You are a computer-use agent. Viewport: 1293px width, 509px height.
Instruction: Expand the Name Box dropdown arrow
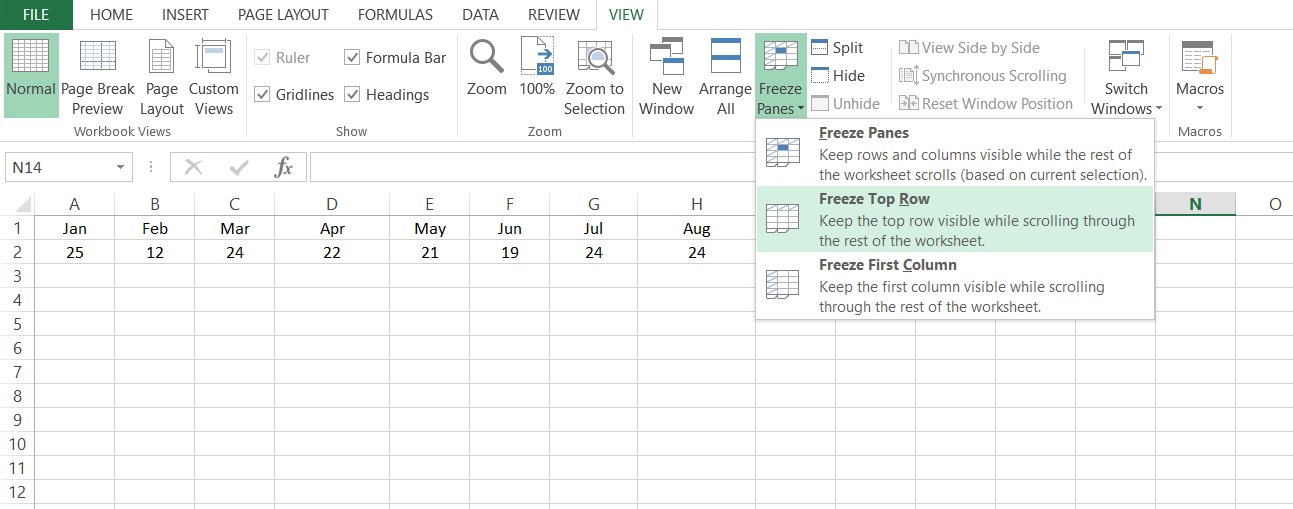click(120, 168)
